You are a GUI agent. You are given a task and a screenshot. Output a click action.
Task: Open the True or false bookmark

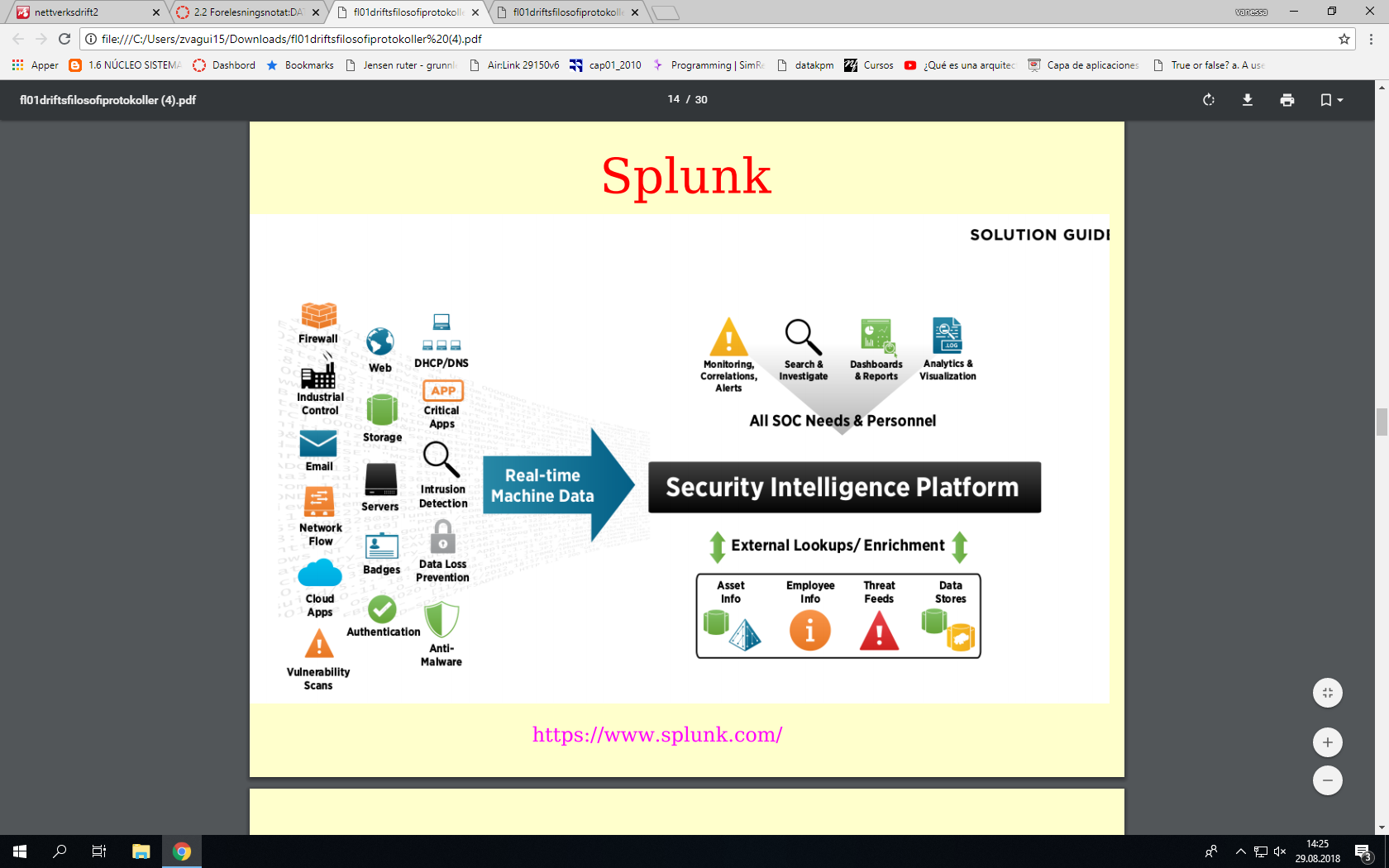(1208, 65)
